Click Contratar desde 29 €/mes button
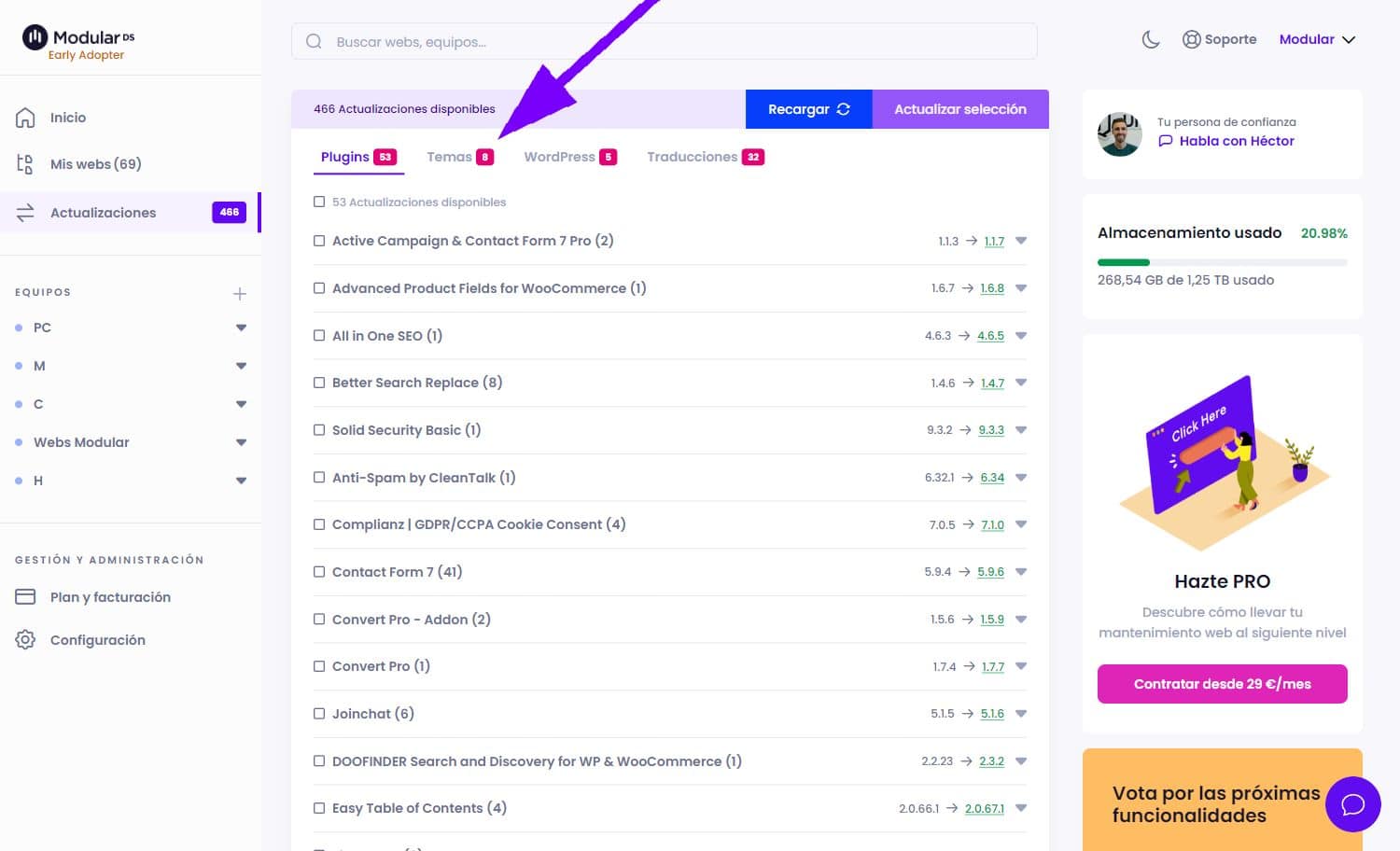The image size is (1400, 851). point(1223,684)
